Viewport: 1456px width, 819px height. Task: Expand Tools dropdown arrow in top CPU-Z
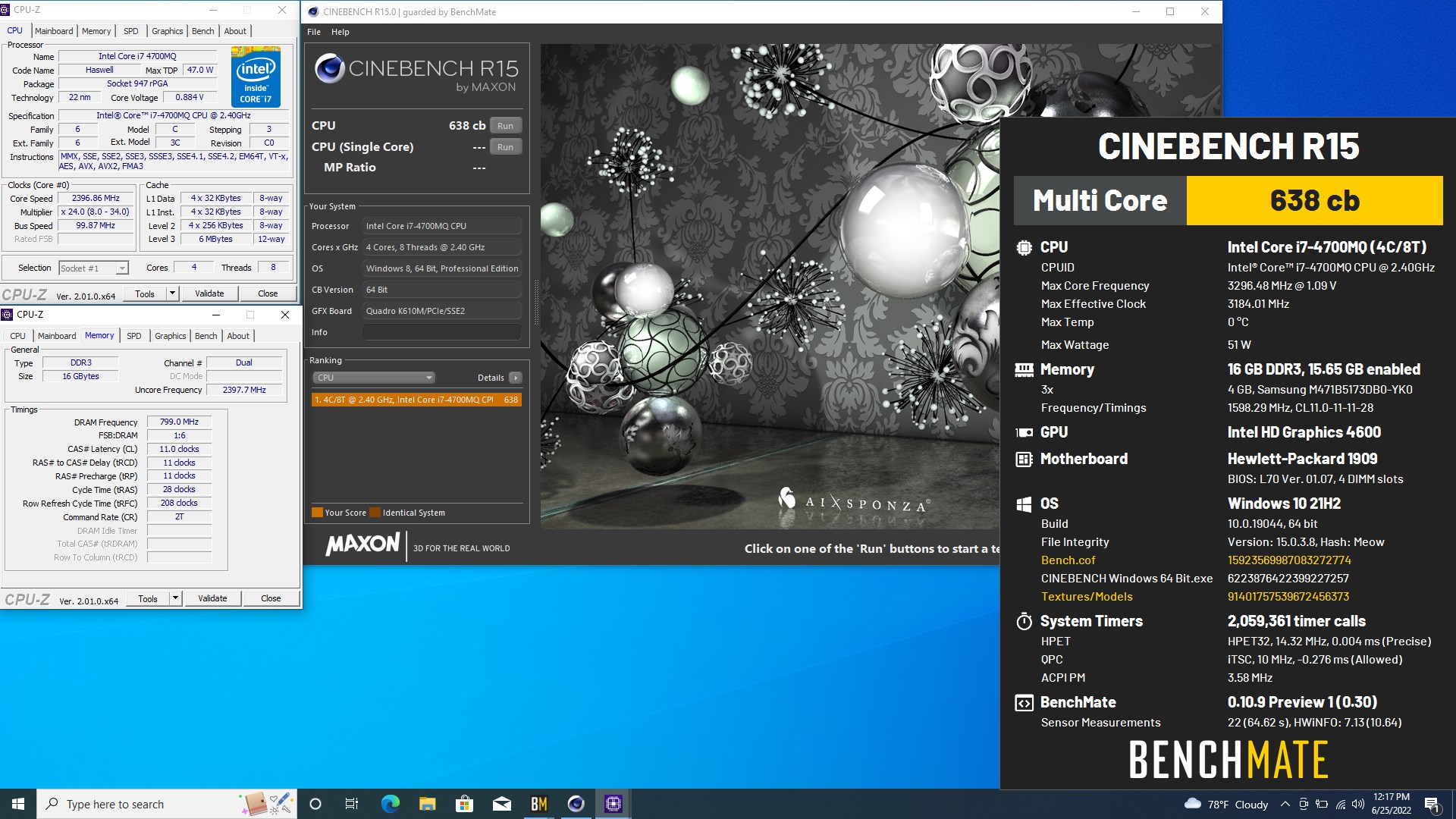coord(172,293)
